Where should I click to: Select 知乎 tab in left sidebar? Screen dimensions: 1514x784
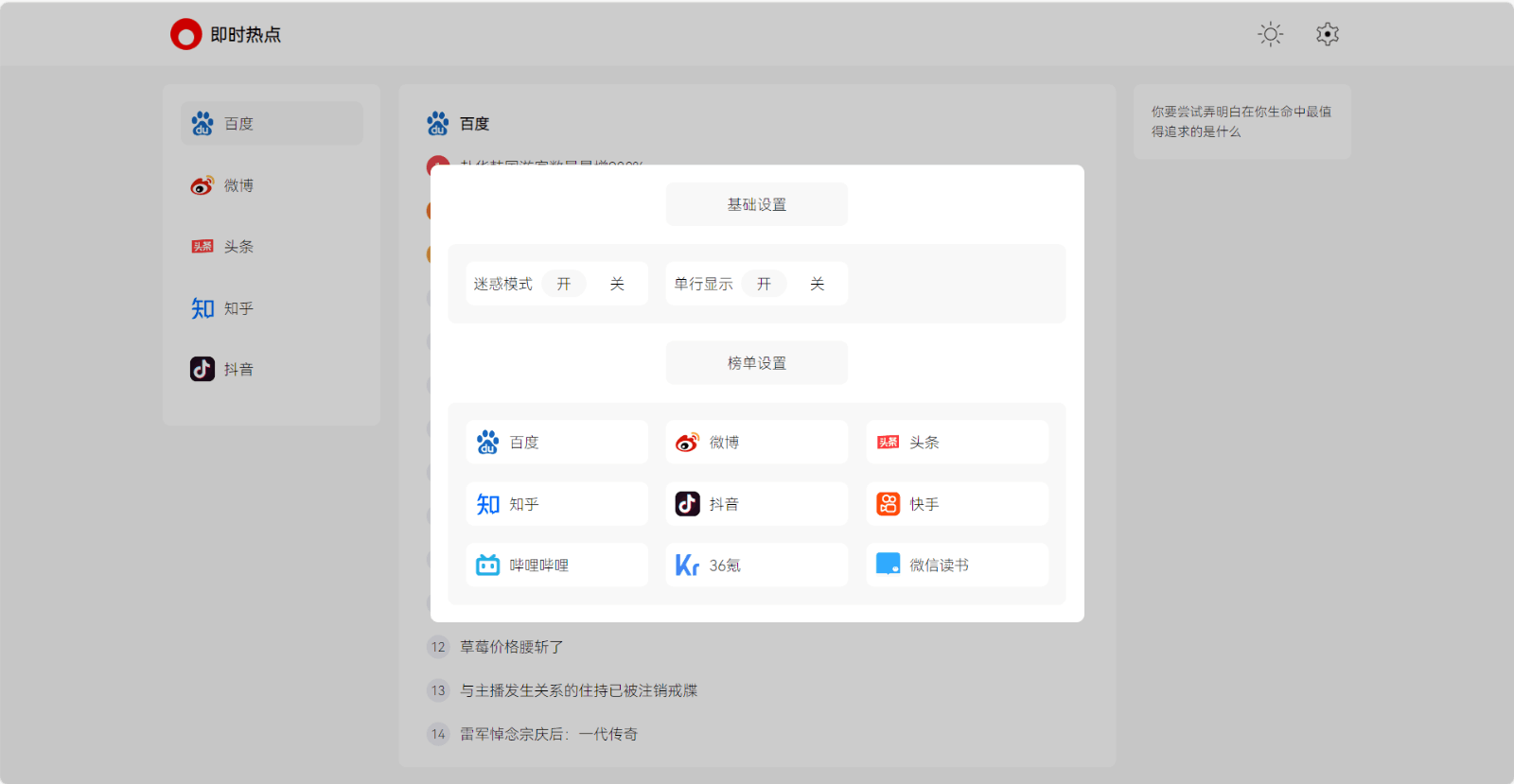(x=272, y=308)
